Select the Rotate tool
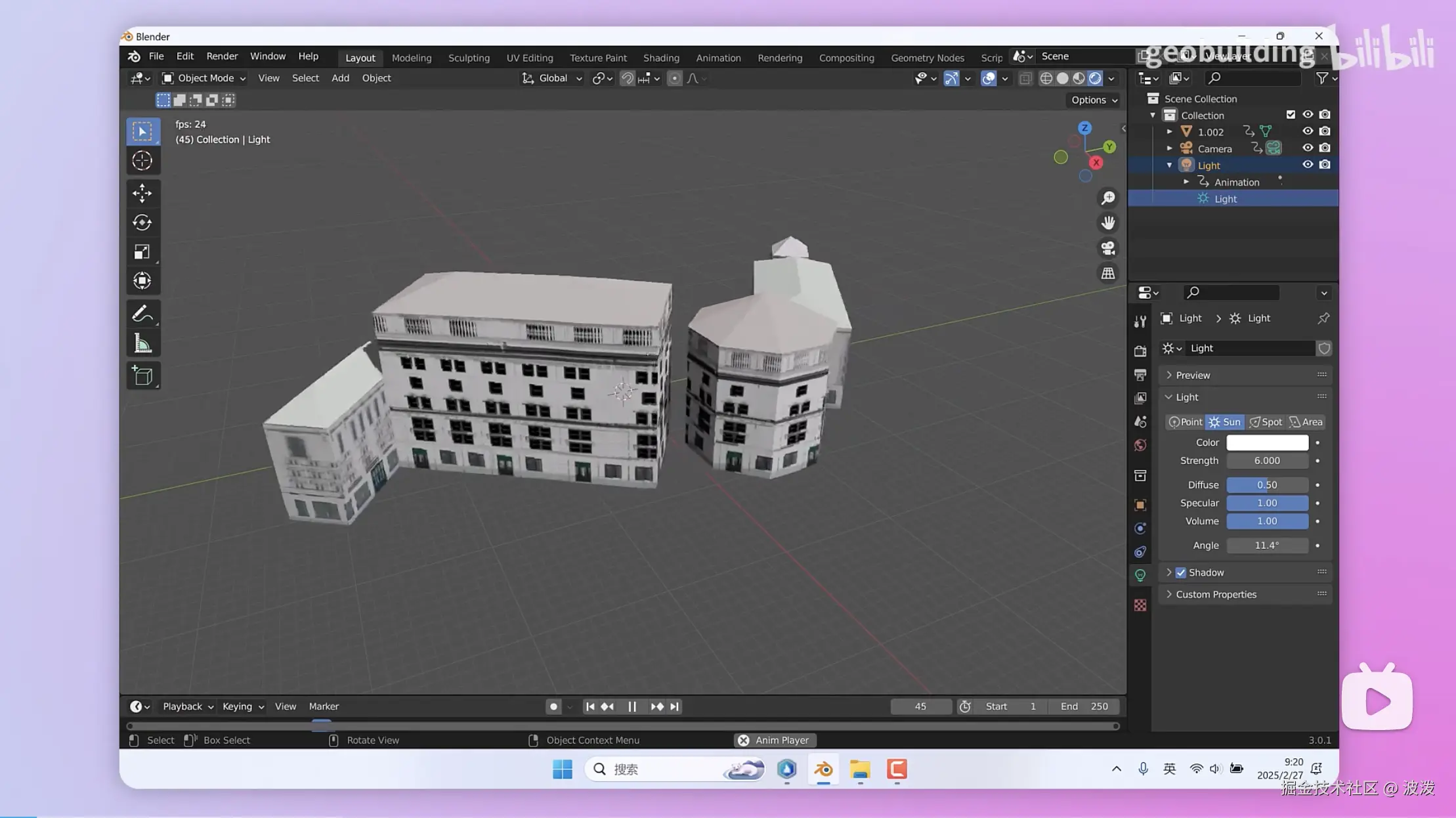The width and height of the screenshot is (1456, 818). (x=142, y=223)
